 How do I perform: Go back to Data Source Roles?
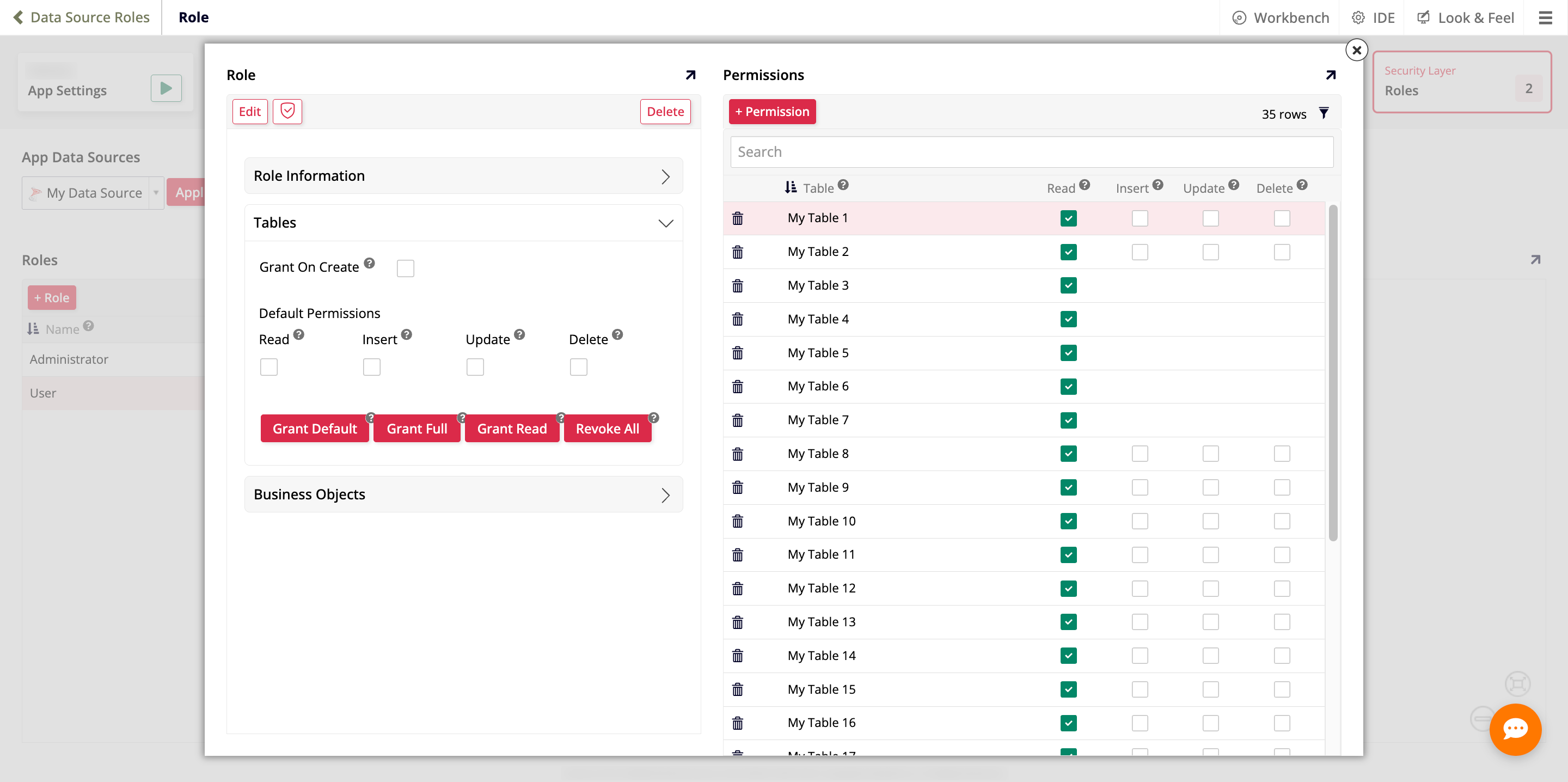coord(81,17)
